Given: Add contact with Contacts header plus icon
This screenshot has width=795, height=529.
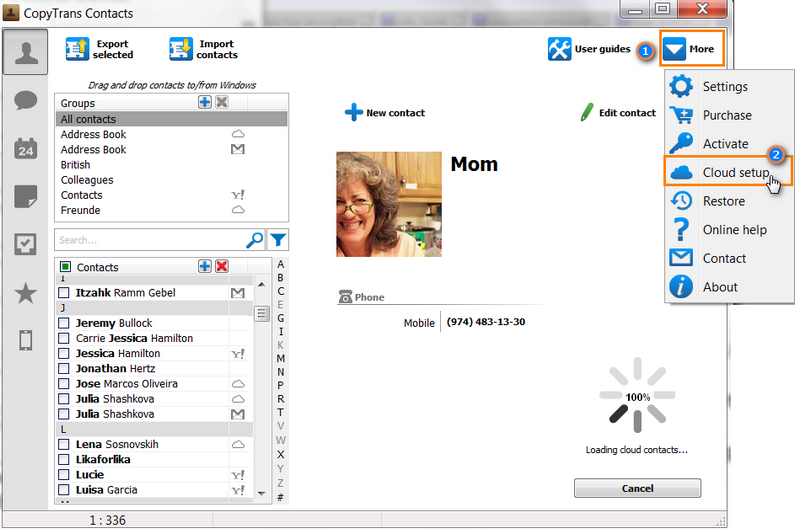Looking at the screenshot, I should pyautogui.click(x=205, y=266).
